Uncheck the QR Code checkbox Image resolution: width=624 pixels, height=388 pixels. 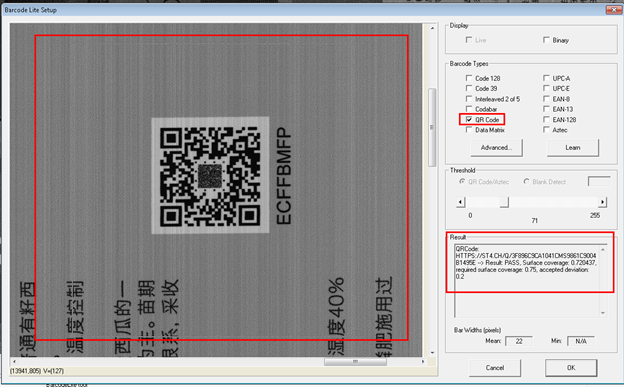(469, 119)
